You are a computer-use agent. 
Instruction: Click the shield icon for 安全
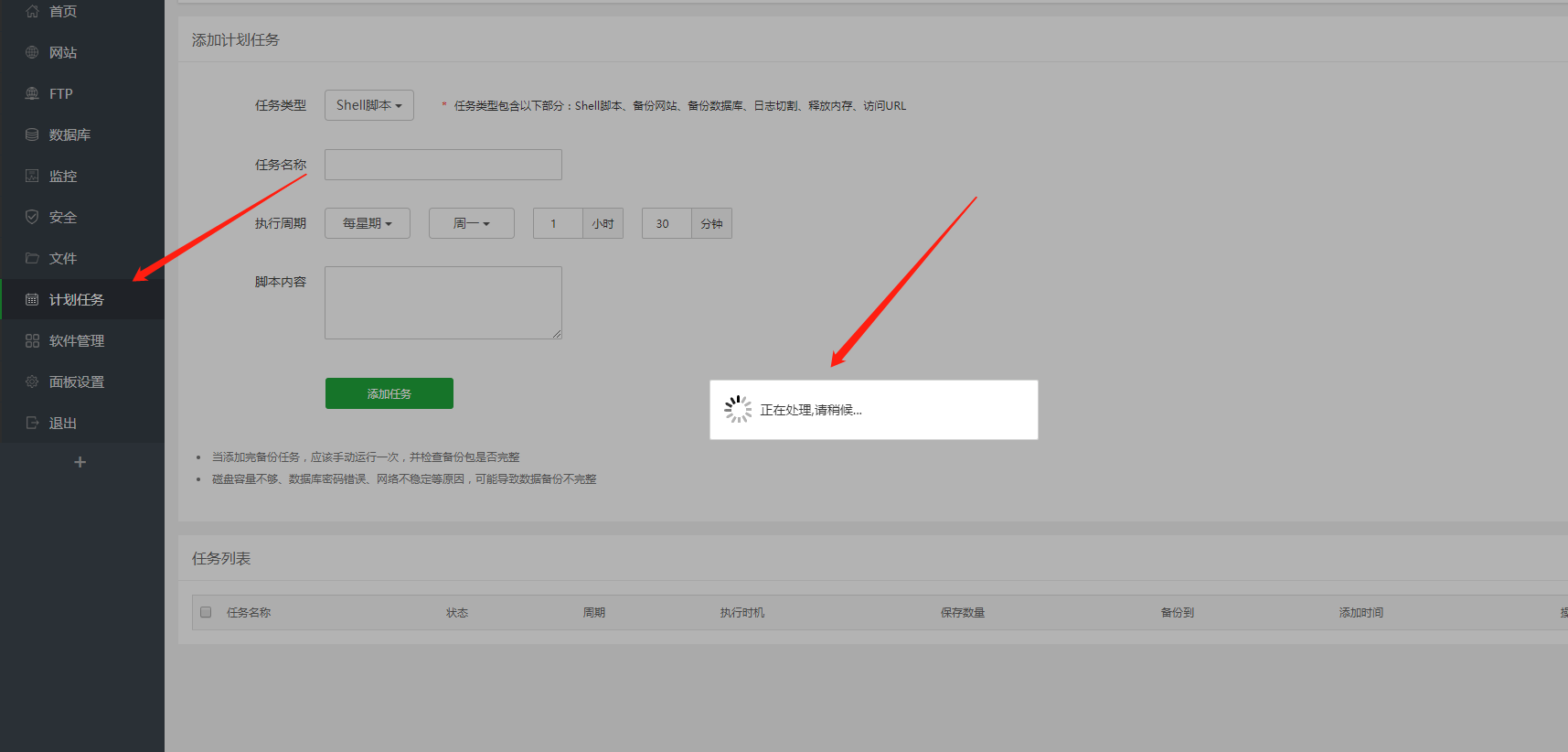32,217
